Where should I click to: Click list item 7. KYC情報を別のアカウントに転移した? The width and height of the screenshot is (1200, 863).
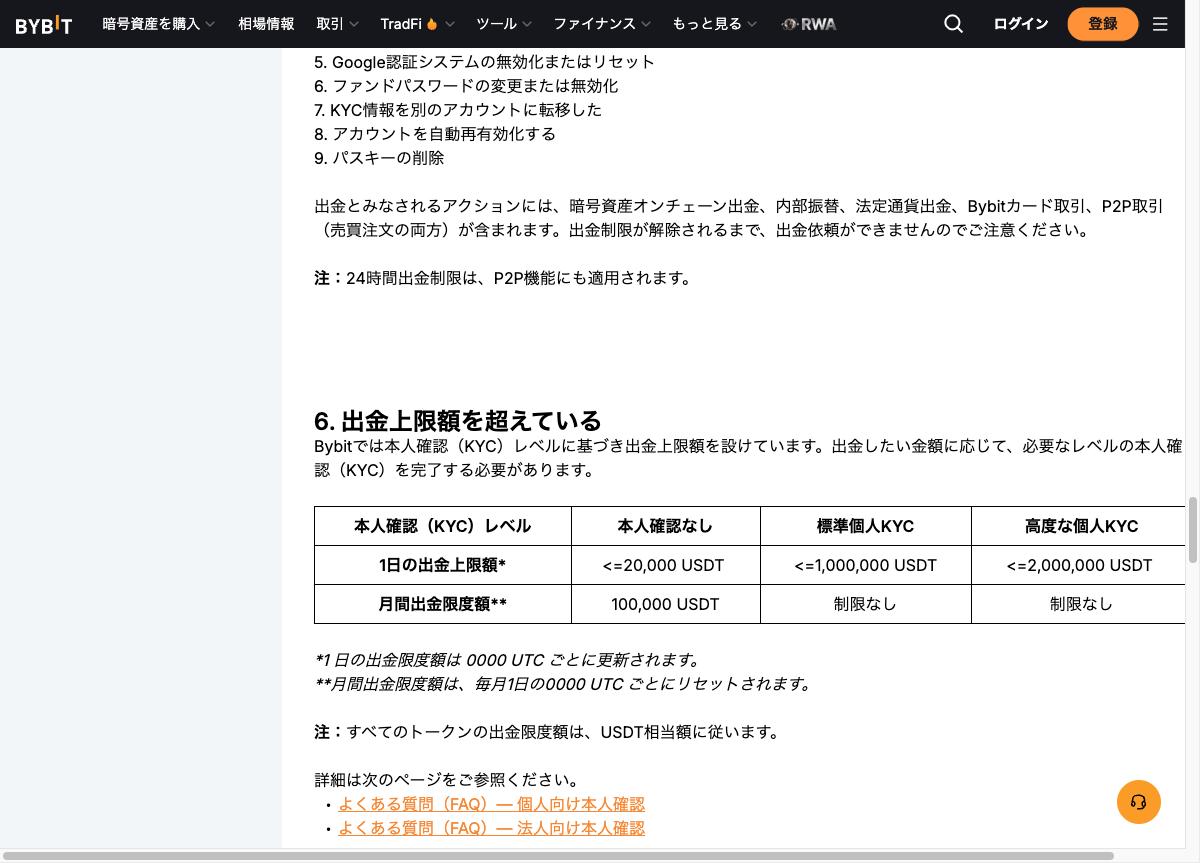point(458,110)
